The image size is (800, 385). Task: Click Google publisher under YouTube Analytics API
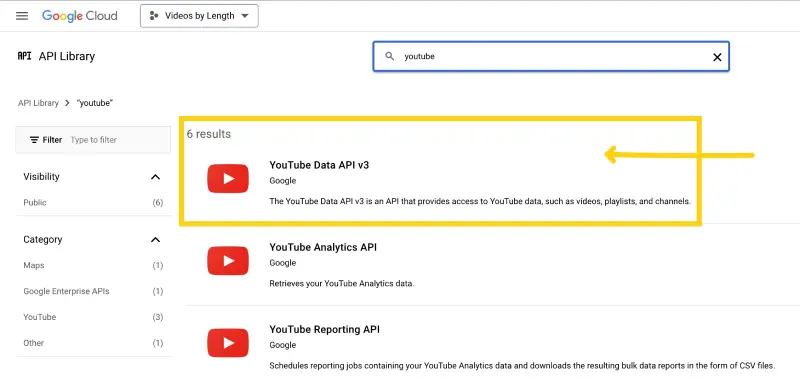tap(283, 263)
